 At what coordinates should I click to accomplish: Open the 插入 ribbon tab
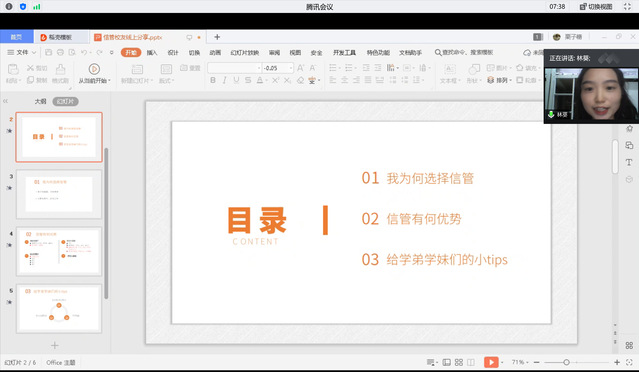(x=152, y=53)
